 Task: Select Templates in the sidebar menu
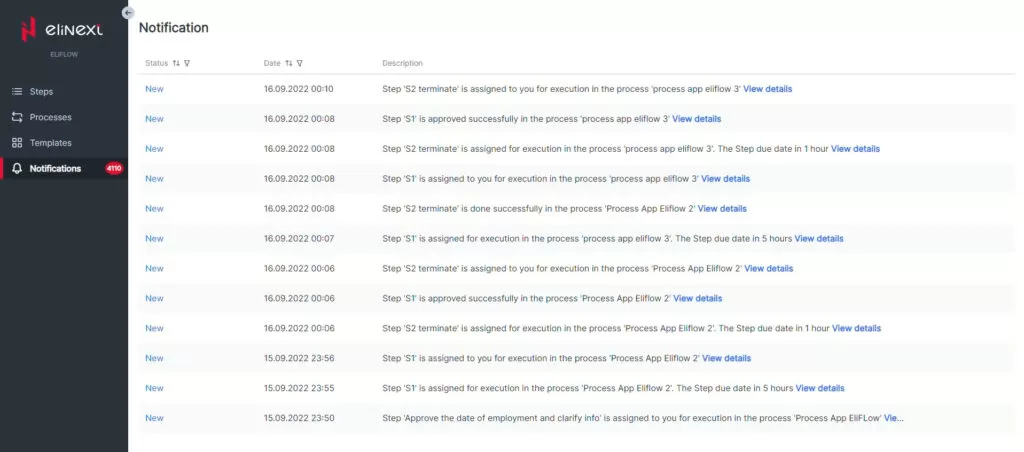pyautogui.click(x=50, y=142)
